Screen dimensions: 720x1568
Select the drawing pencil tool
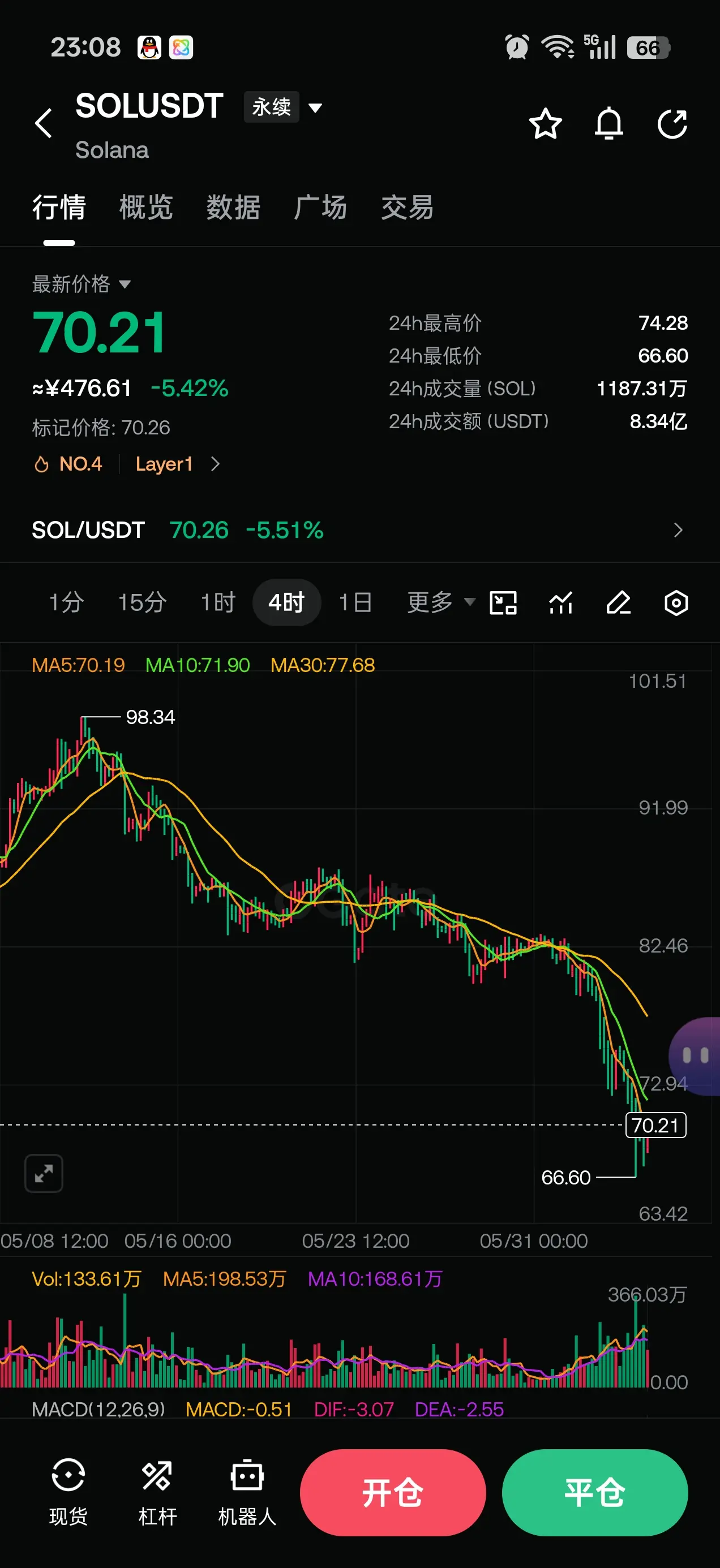point(618,602)
